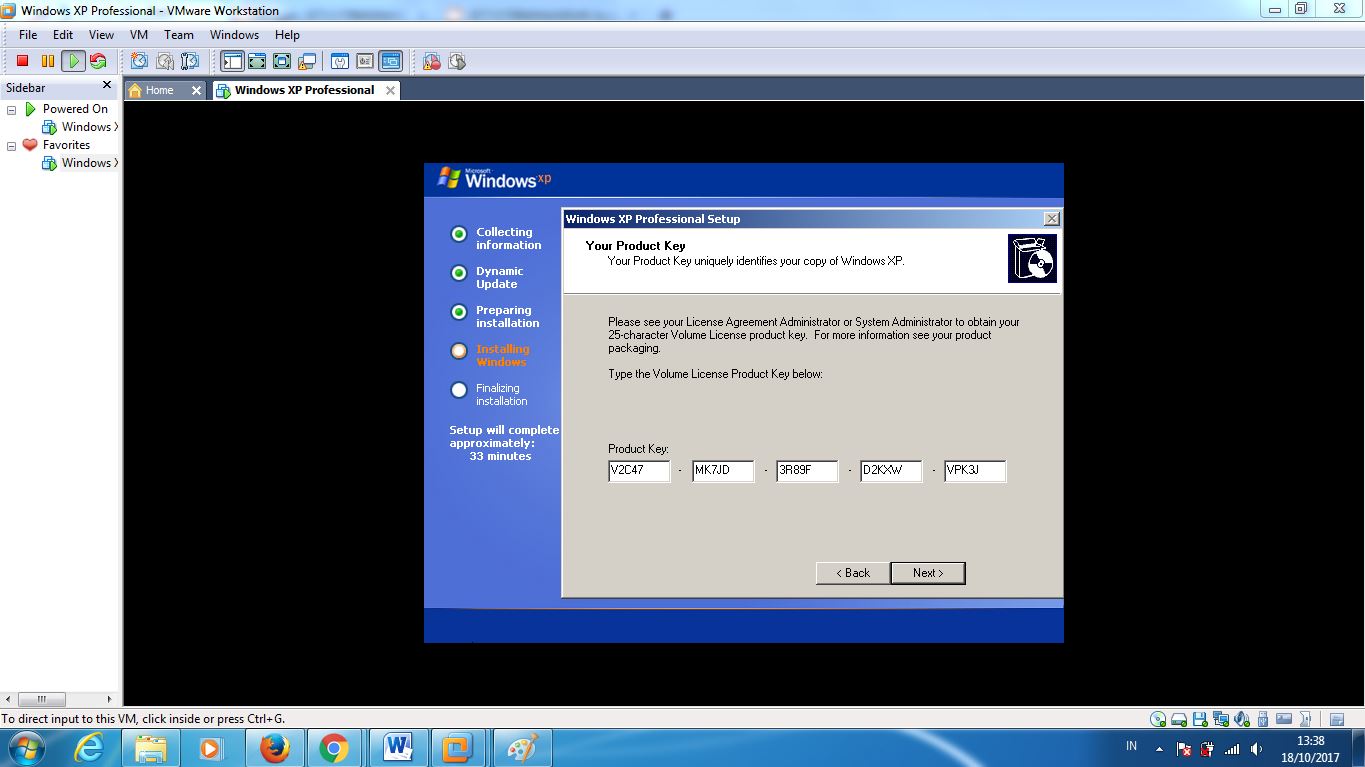1365x767 pixels.
Task: Switch to the Home tab
Action: pos(159,90)
